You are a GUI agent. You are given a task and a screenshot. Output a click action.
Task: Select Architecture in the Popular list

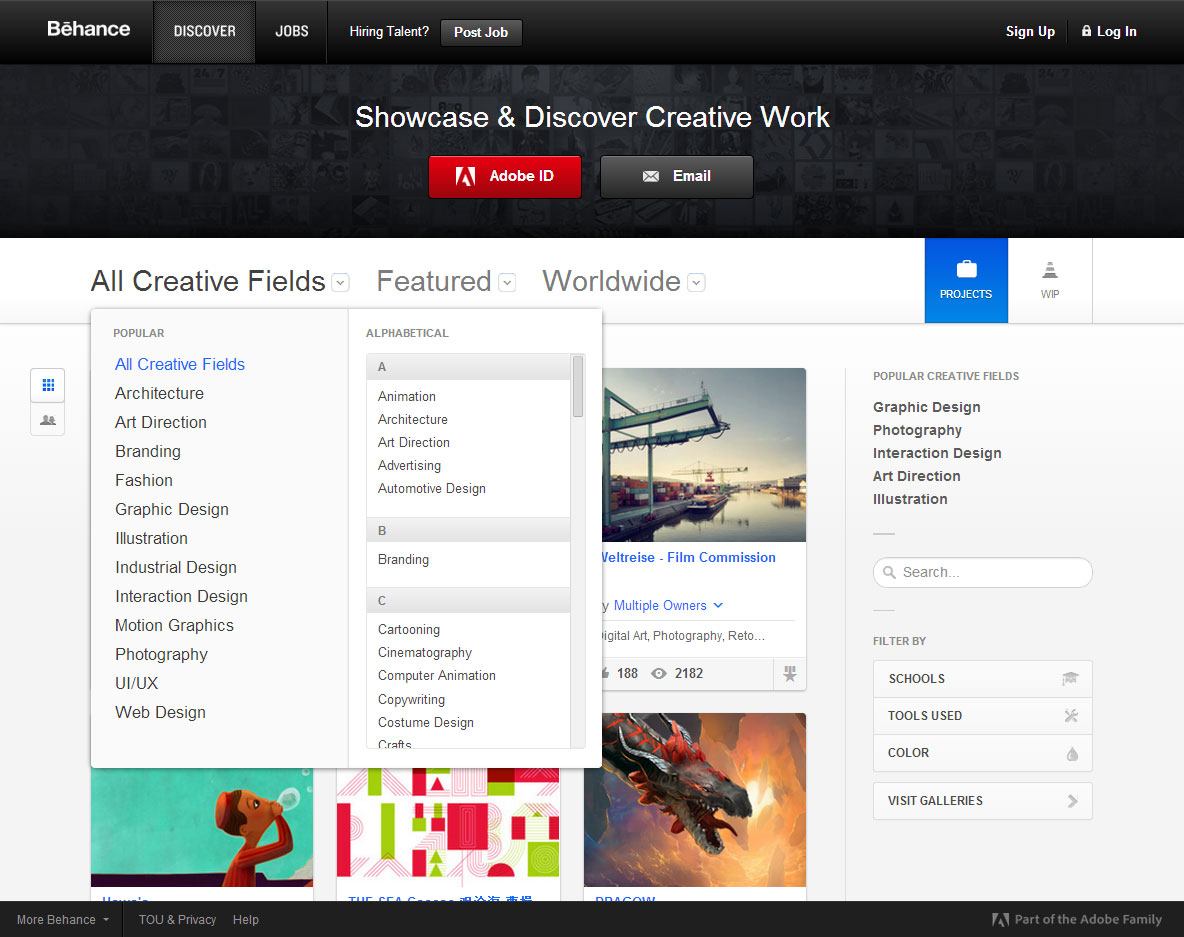click(x=159, y=393)
